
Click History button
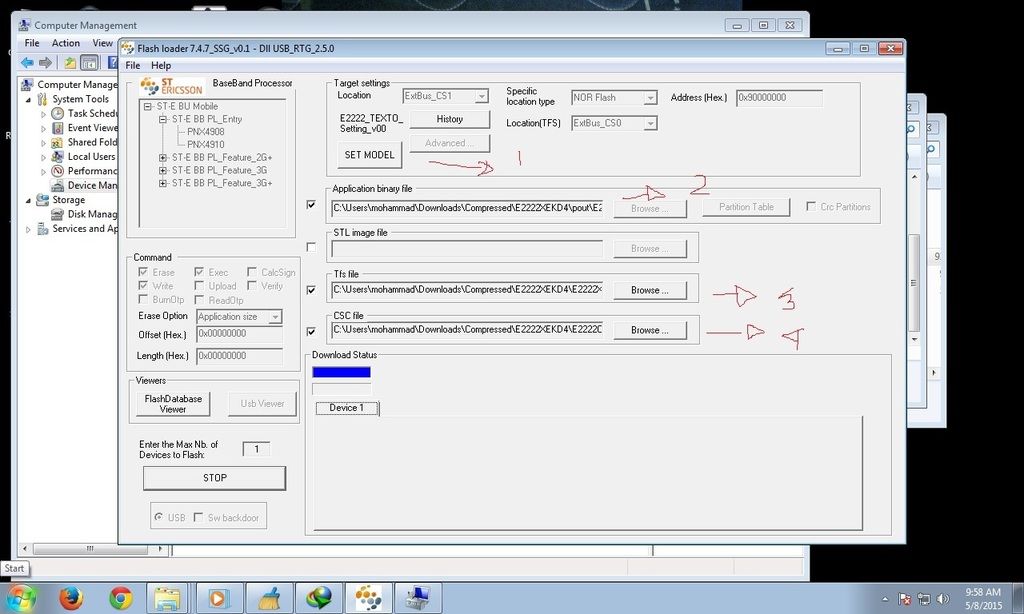click(449, 119)
